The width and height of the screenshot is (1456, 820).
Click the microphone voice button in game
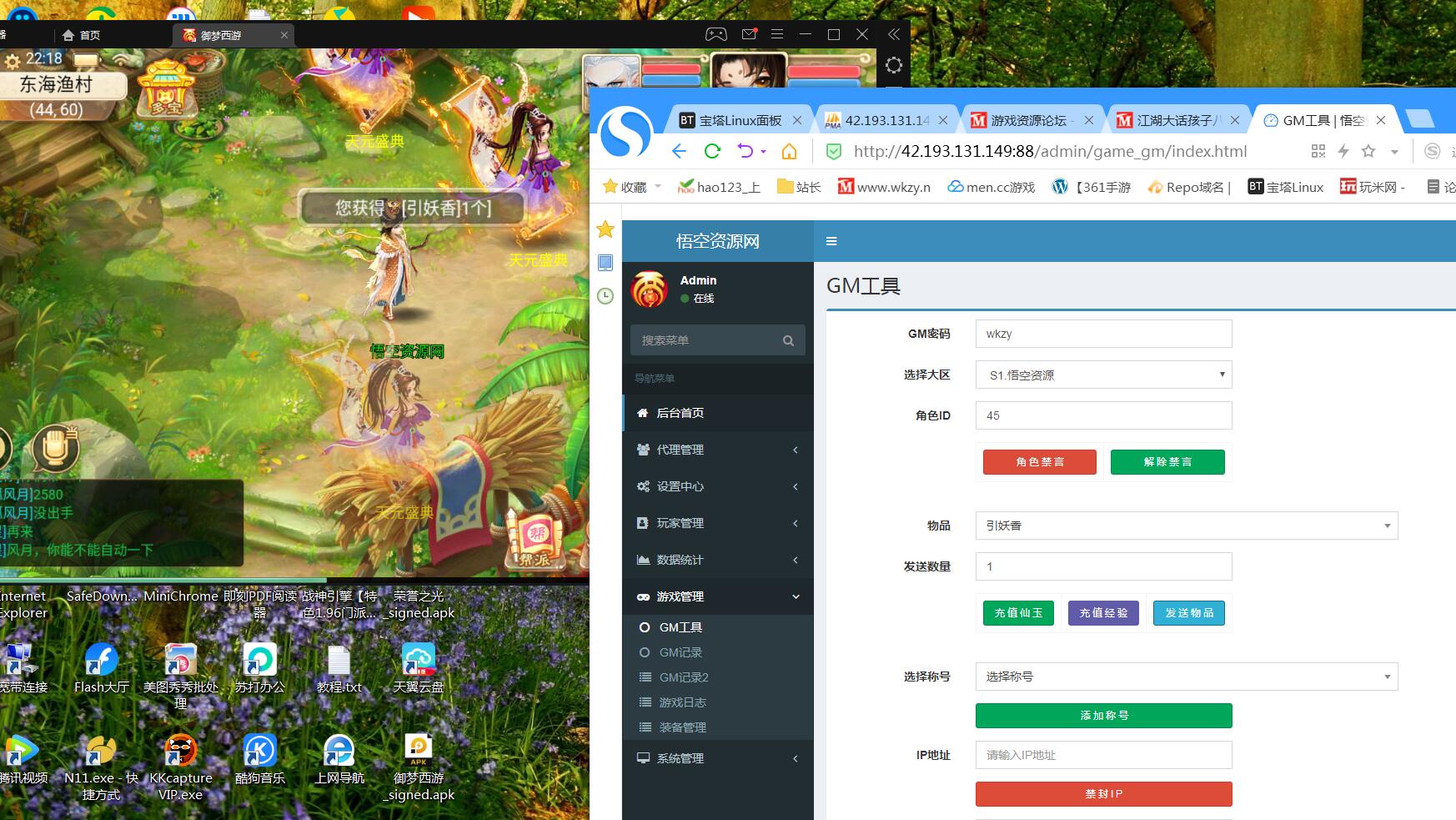coord(55,448)
